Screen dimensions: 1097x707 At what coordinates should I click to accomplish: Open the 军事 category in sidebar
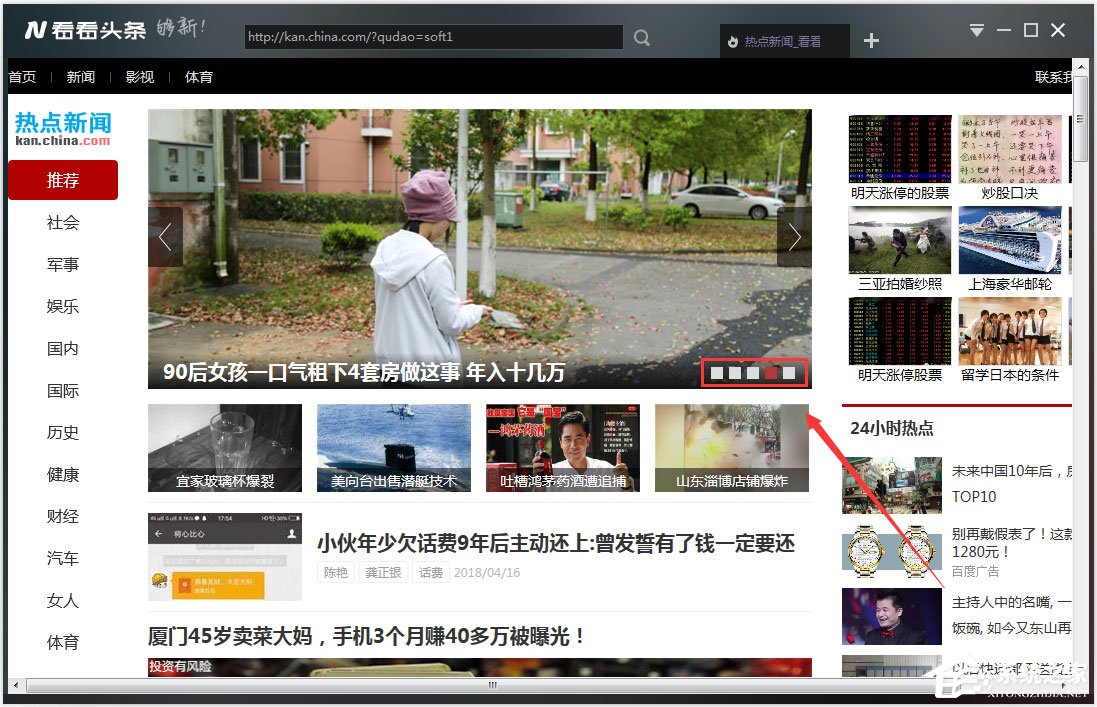click(63, 264)
